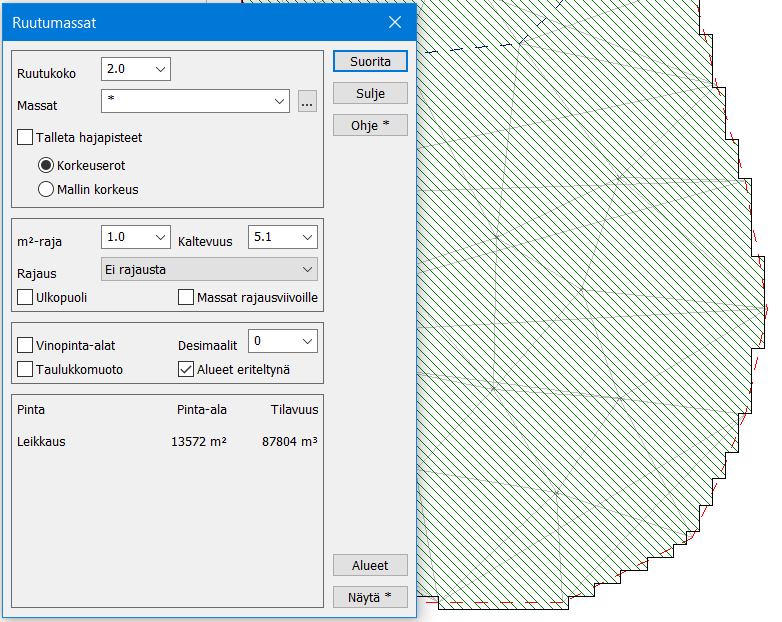Enable Talleta hajapisteet checkbox
Screen dimensions: 782x622
26,138
